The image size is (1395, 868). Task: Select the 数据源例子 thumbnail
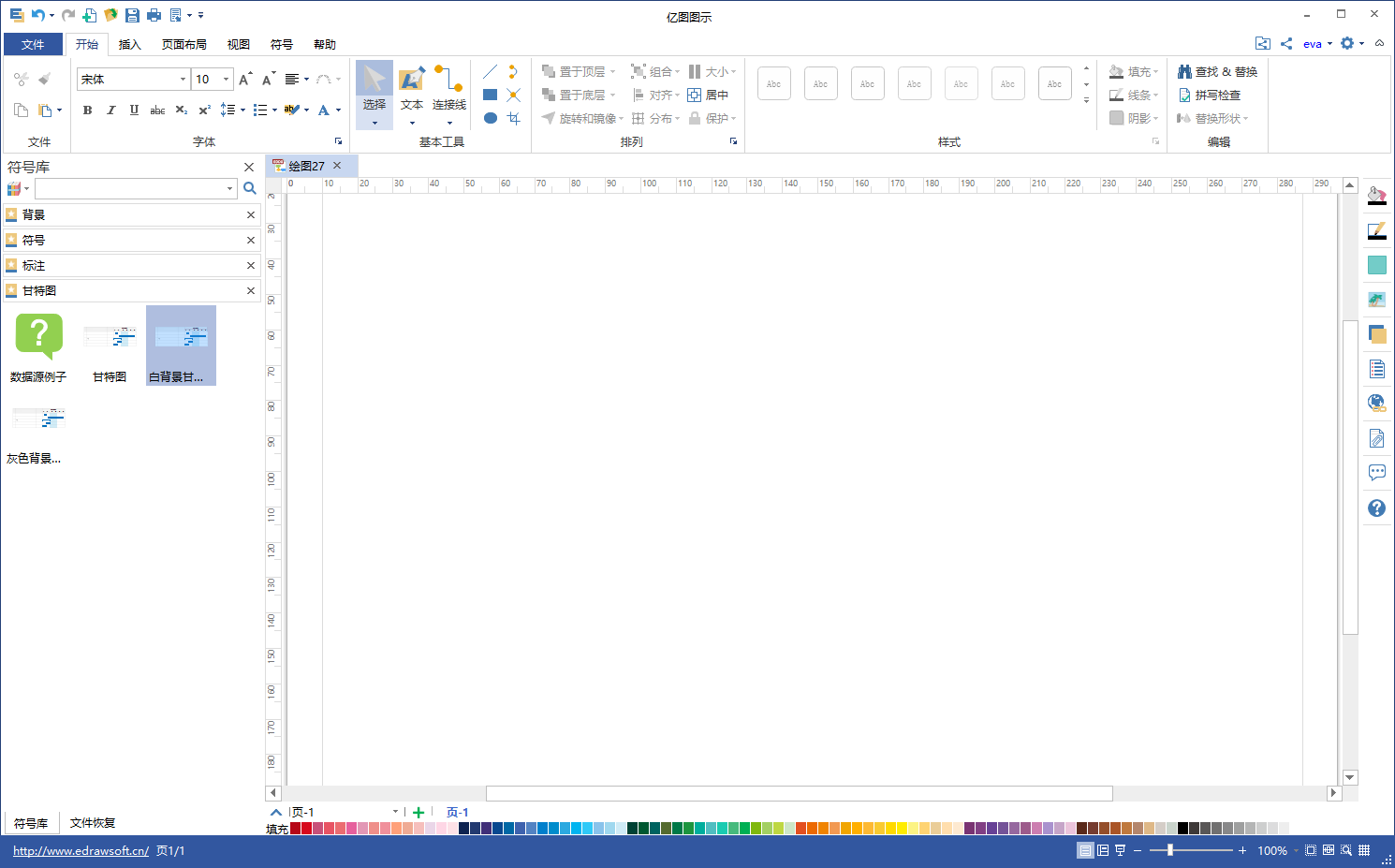pyautogui.click(x=38, y=347)
